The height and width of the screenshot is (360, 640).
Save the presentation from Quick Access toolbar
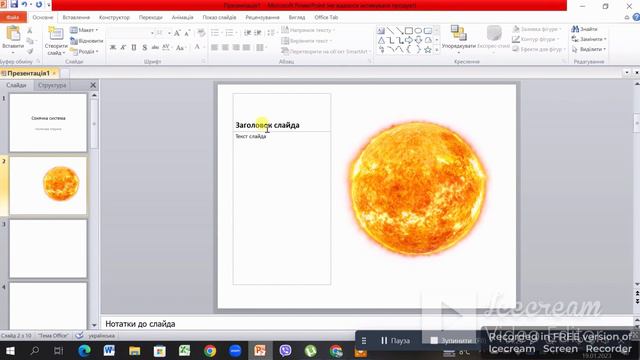pyautogui.click(x=14, y=4)
